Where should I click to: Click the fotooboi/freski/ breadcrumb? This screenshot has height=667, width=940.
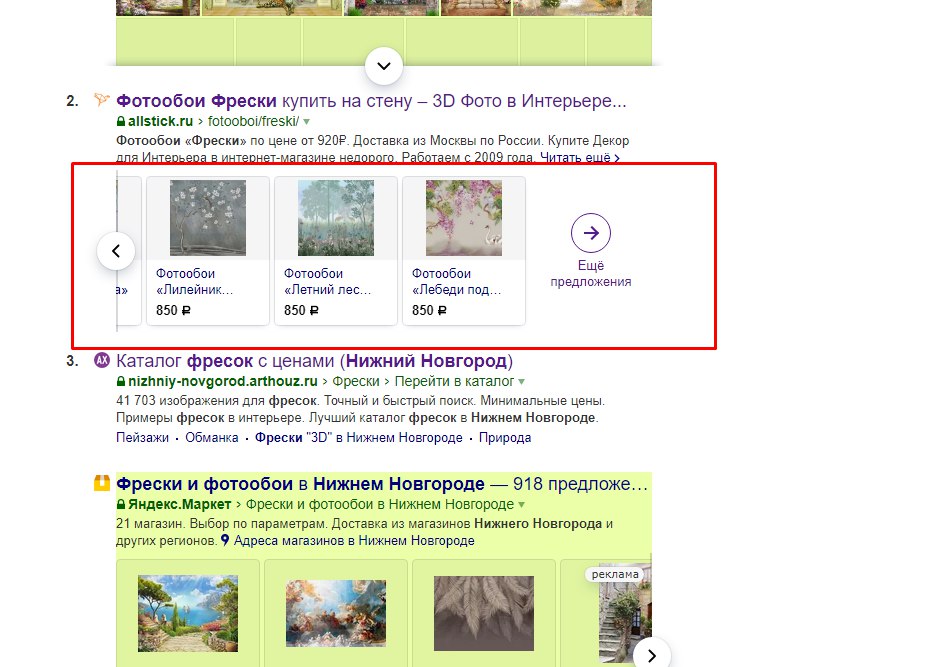pyautogui.click(x=253, y=121)
